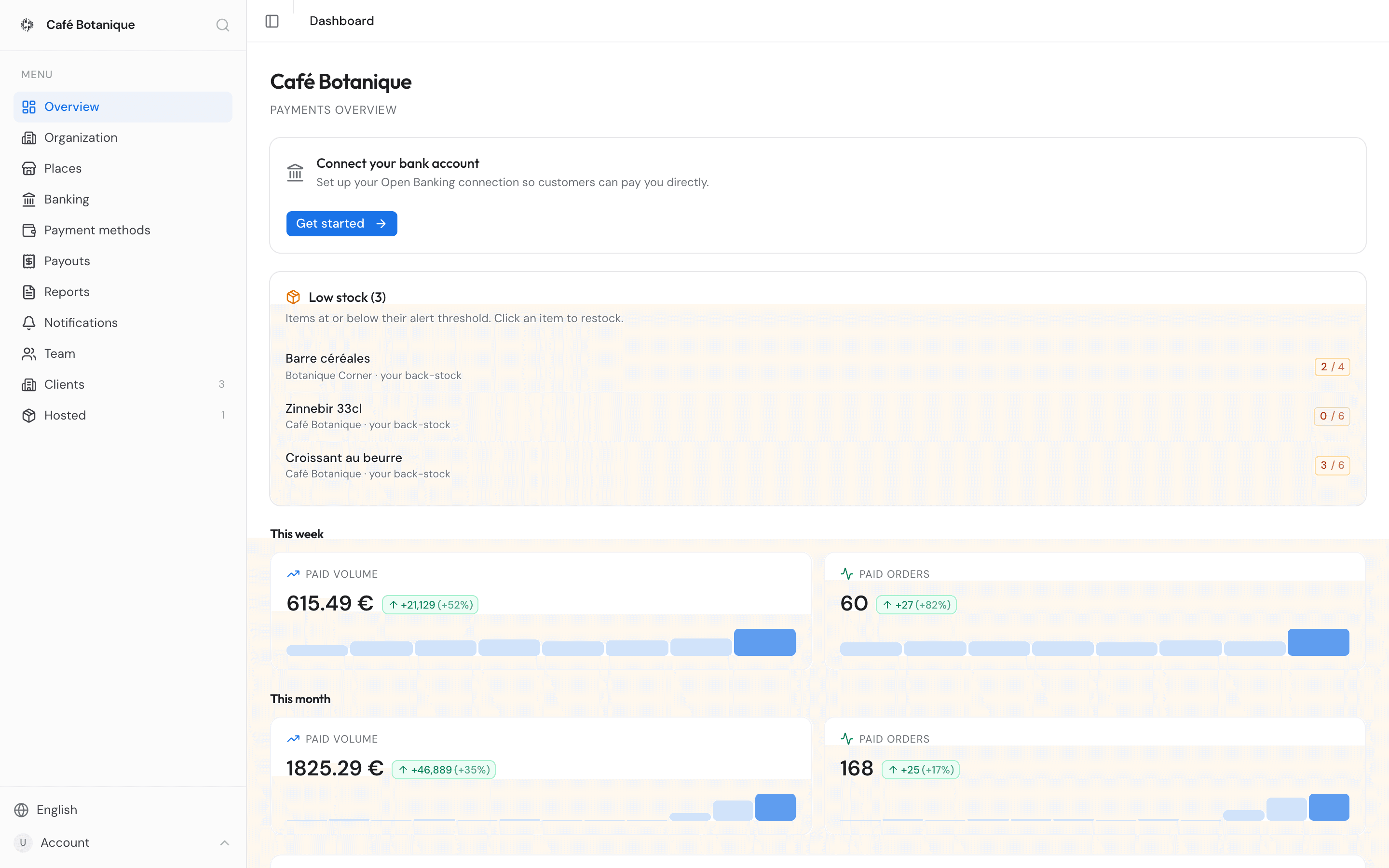
Task: Click the Get started button
Action: coord(341,223)
